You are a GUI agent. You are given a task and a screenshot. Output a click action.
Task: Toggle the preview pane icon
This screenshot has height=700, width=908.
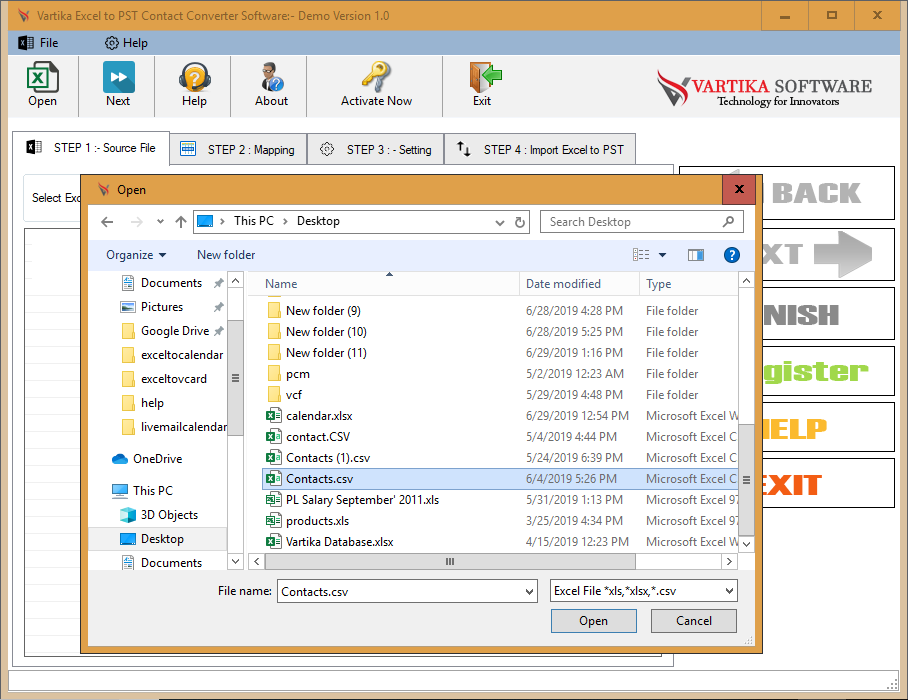[695, 255]
